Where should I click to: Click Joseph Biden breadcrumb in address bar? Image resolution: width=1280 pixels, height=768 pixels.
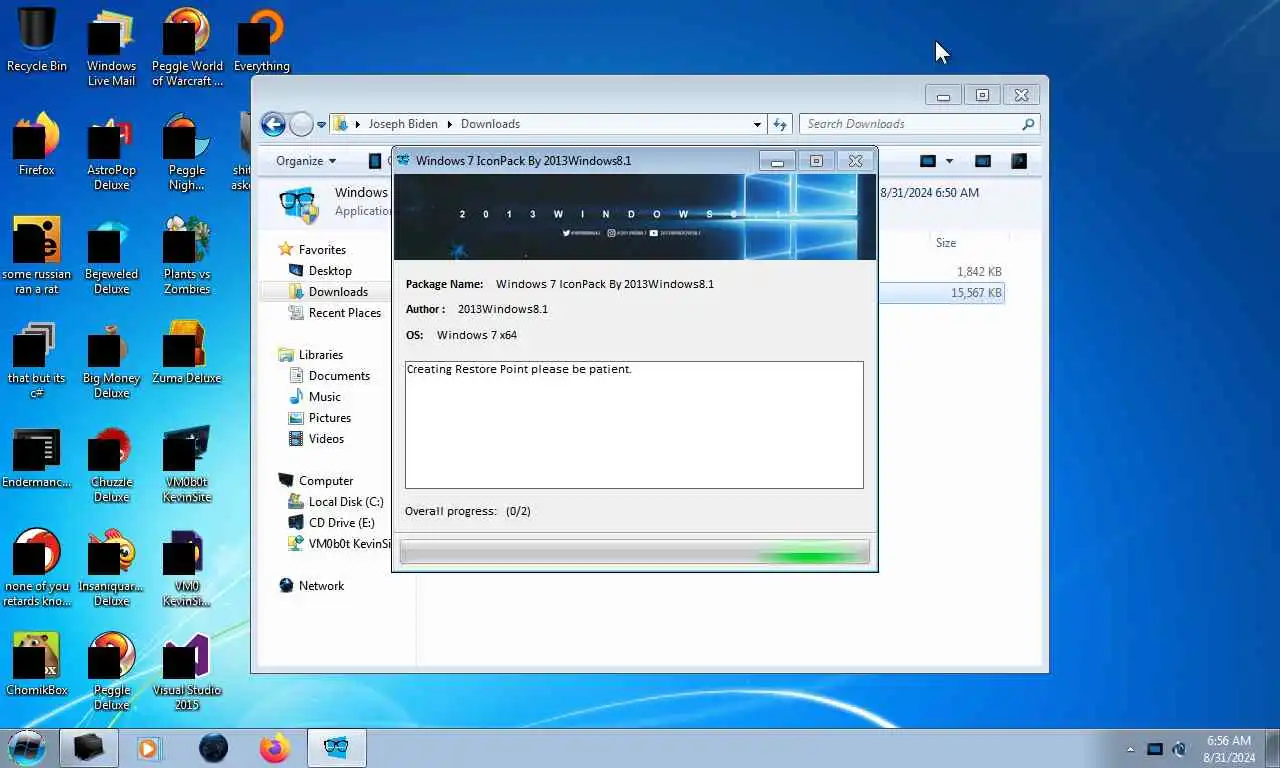point(403,124)
